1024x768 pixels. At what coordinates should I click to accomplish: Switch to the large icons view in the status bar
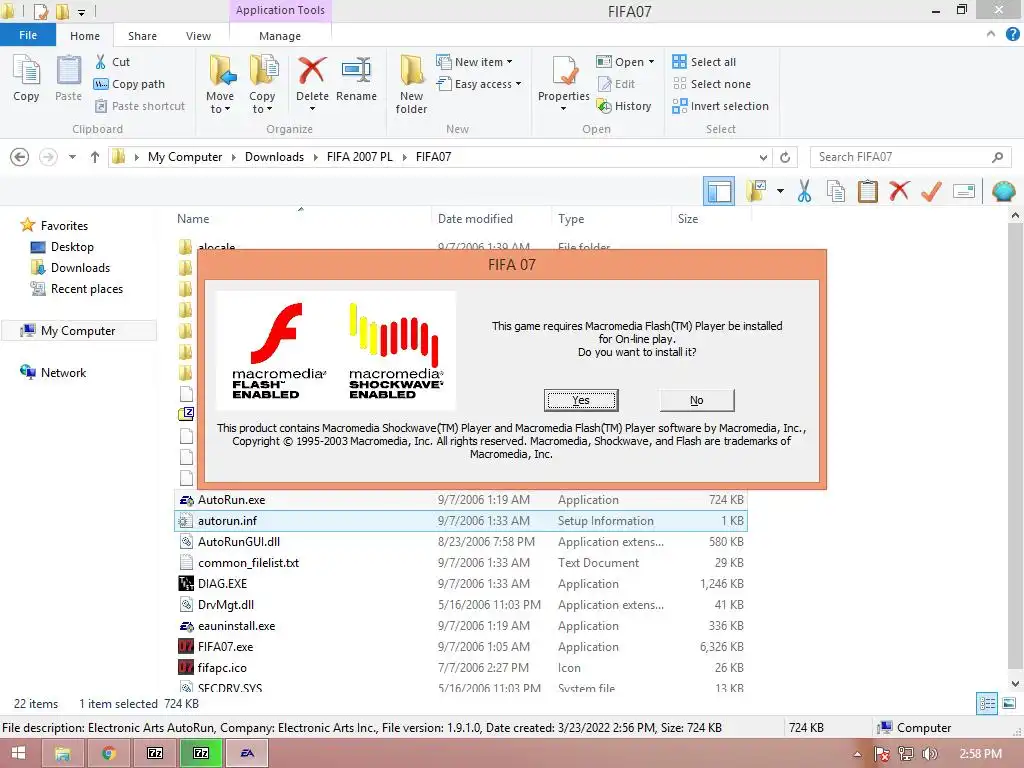pos(1009,703)
